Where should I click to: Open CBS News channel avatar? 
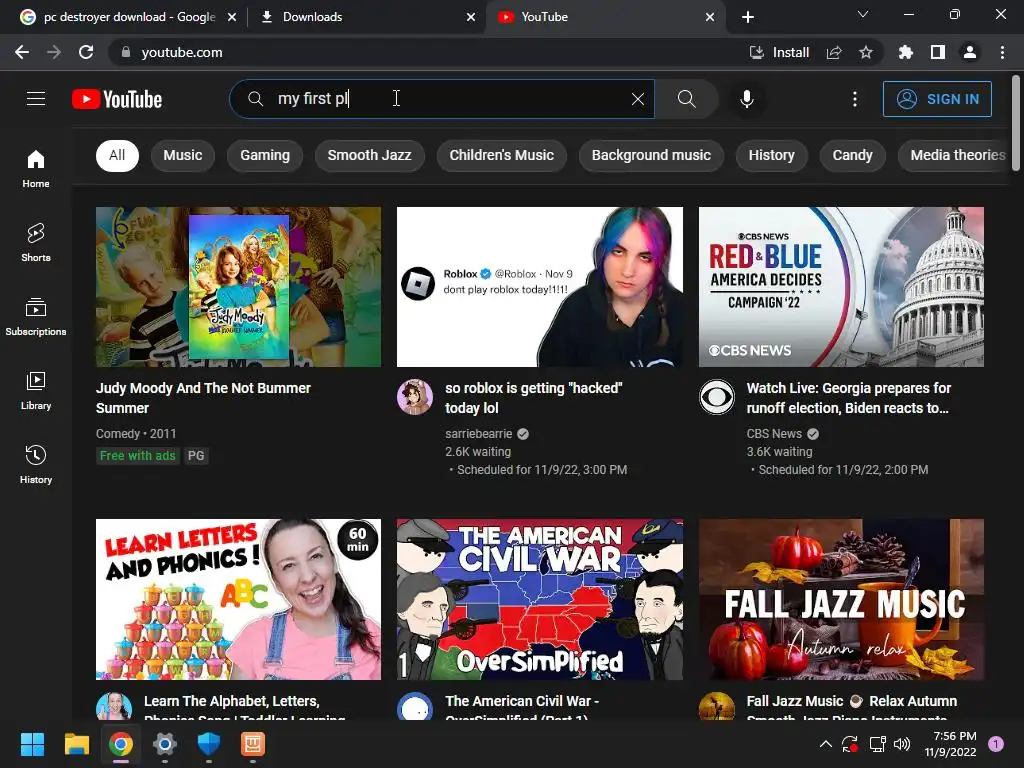click(717, 396)
